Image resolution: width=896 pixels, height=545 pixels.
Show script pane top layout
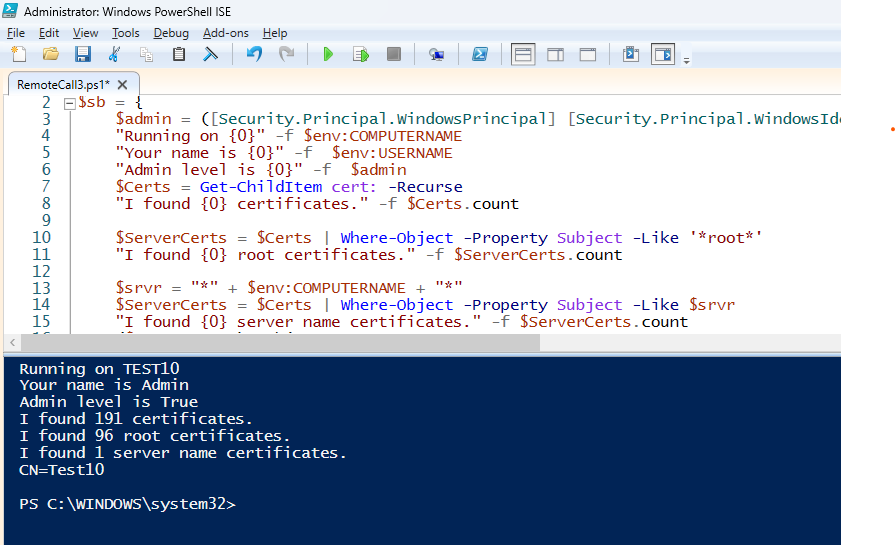point(523,54)
